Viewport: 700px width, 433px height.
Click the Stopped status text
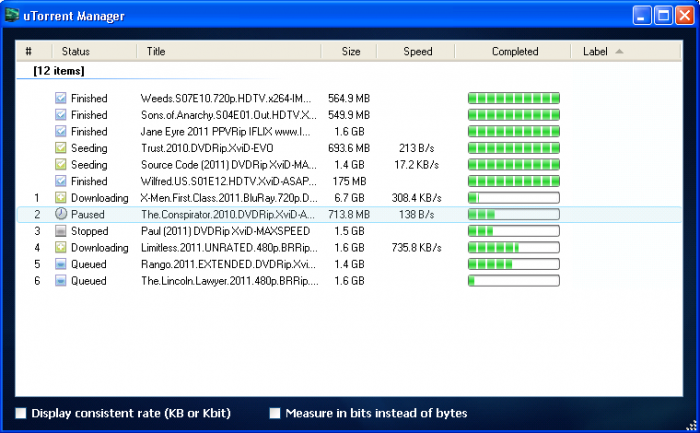(x=89, y=231)
